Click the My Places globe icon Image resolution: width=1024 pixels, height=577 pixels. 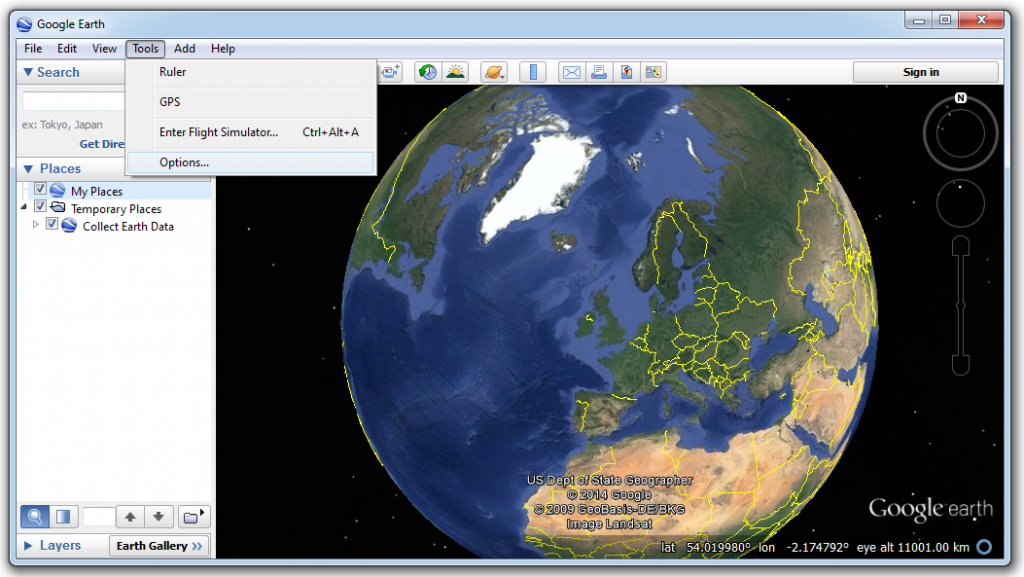pyautogui.click(x=57, y=191)
